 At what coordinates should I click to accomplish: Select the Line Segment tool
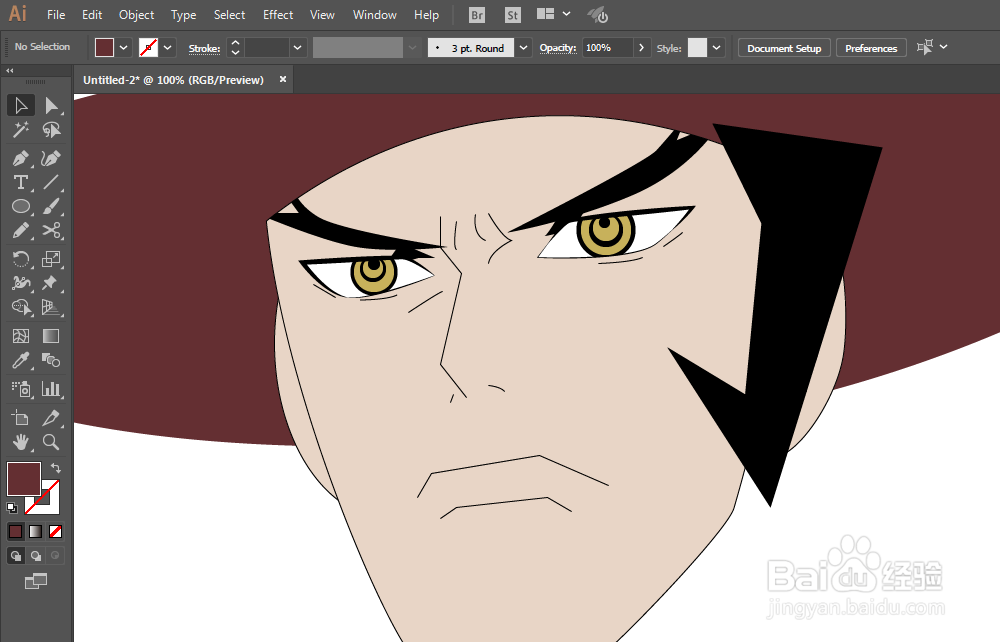point(51,182)
